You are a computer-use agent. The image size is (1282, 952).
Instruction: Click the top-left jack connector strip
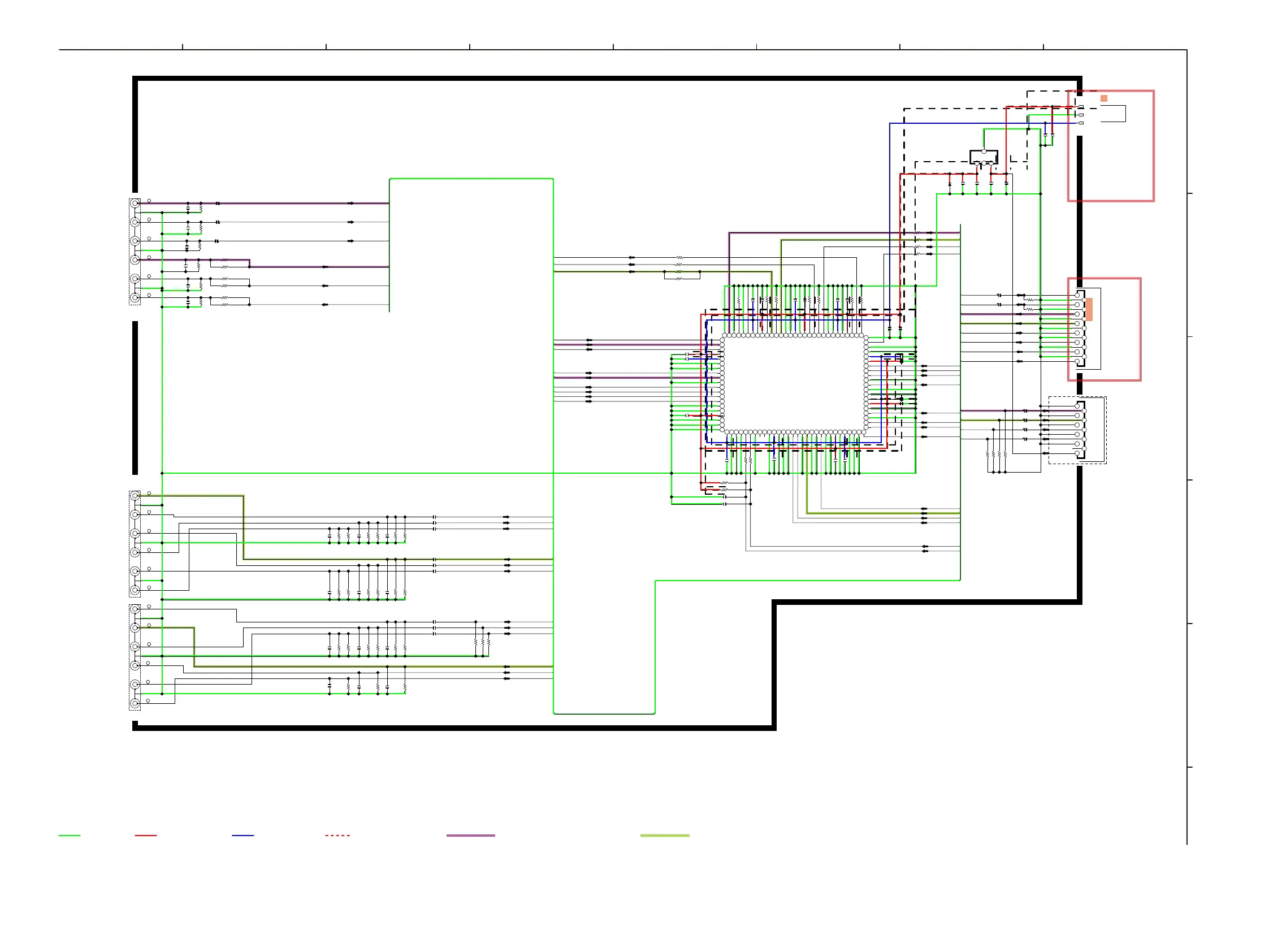[135, 251]
